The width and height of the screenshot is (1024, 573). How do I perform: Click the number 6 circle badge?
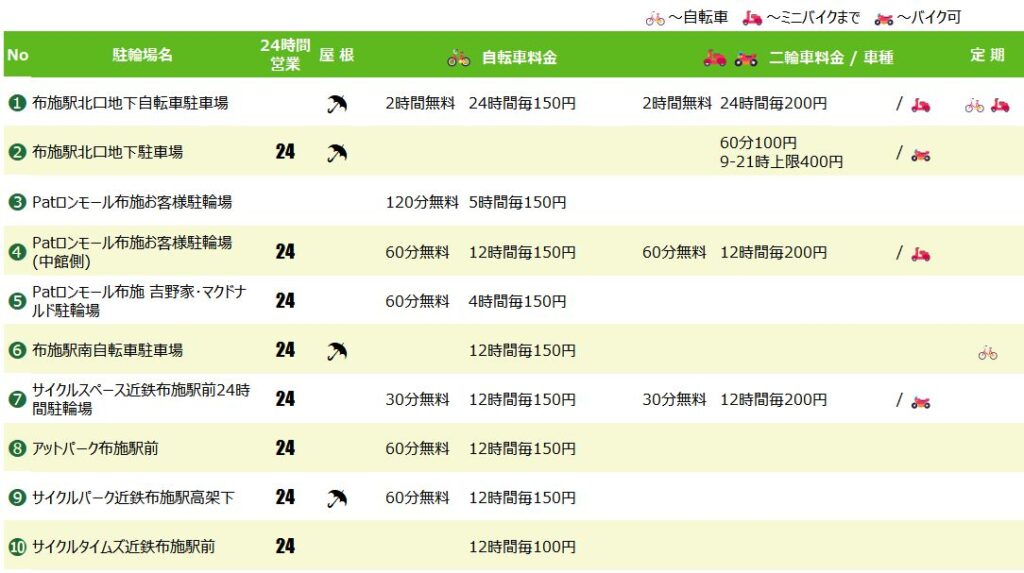pos(17,350)
